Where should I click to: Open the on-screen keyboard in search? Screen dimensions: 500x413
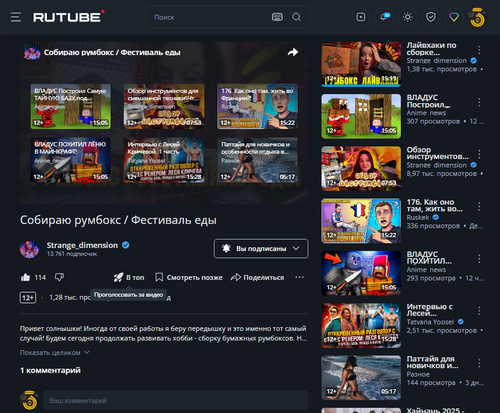point(277,17)
